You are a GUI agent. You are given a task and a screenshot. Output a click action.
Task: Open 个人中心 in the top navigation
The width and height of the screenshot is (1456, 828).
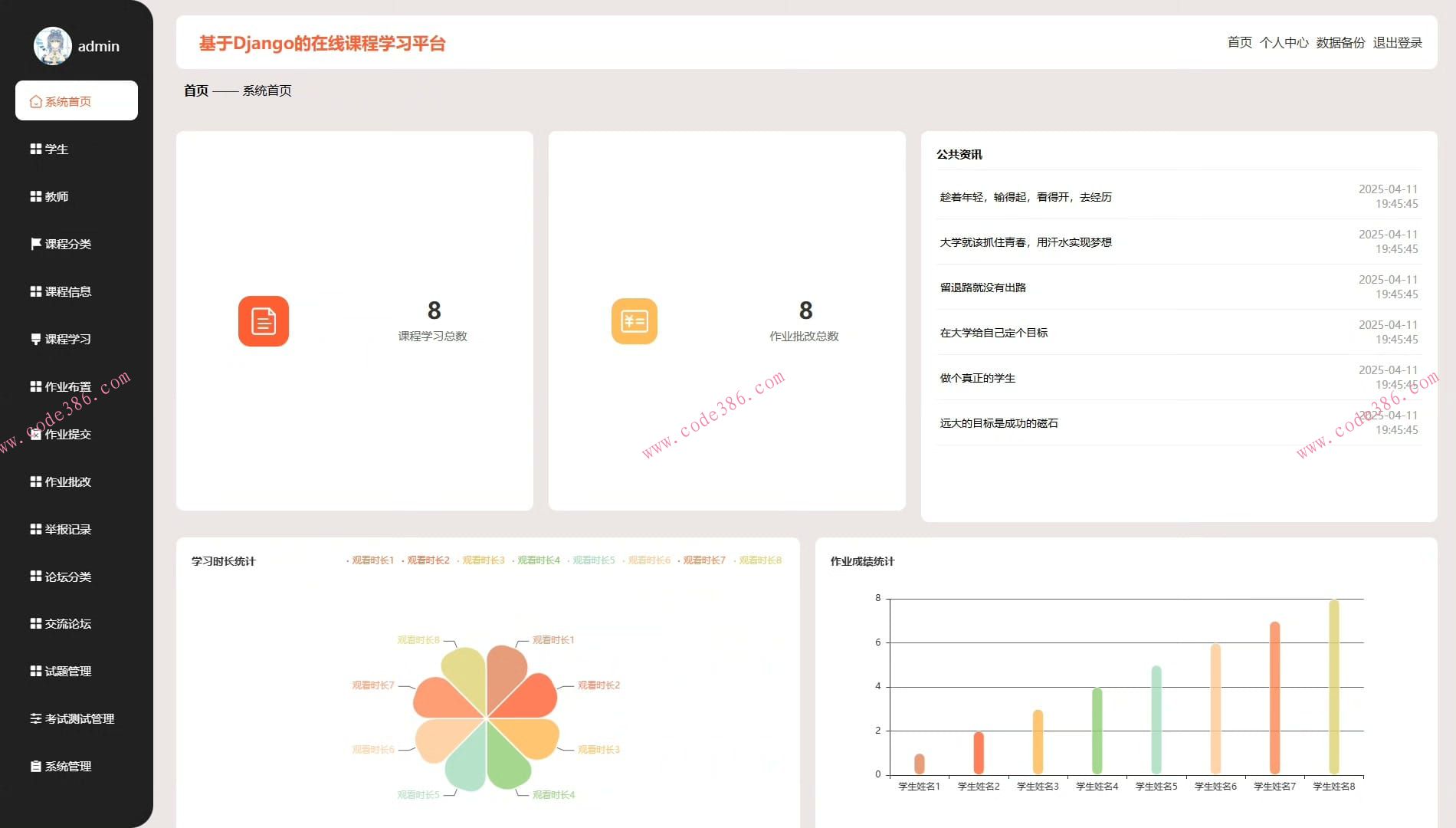1284,43
